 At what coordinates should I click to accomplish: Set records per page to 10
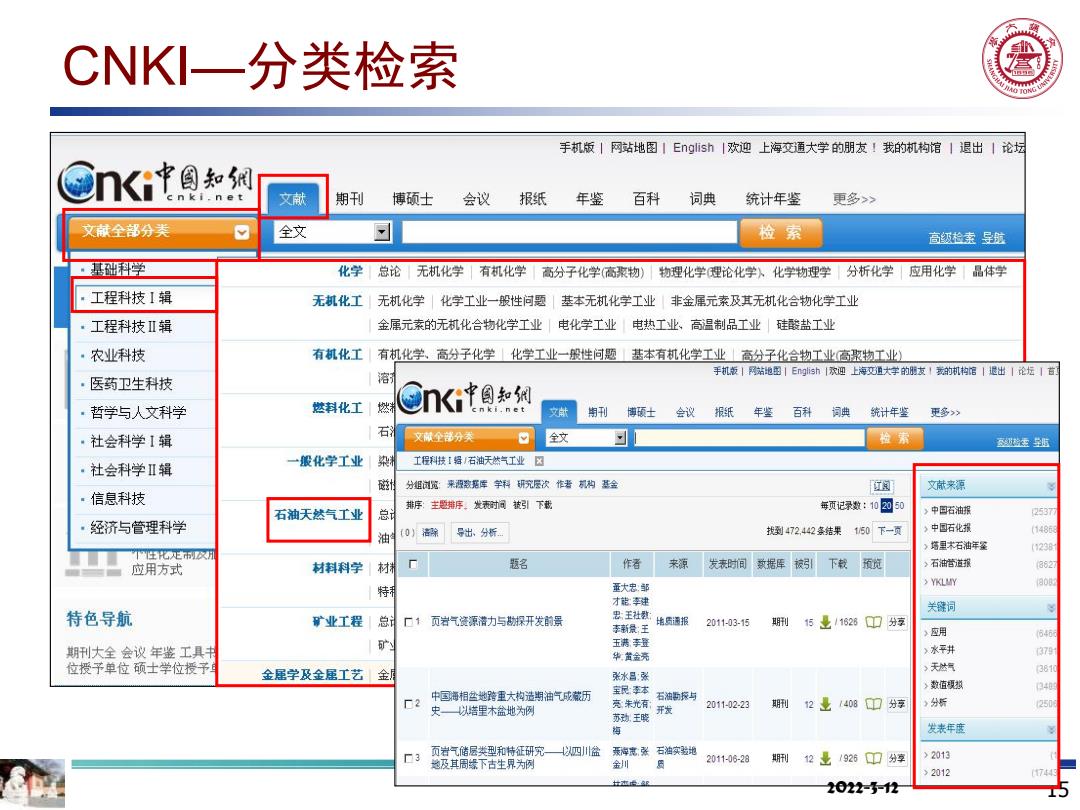pyautogui.click(x=874, y=506)
